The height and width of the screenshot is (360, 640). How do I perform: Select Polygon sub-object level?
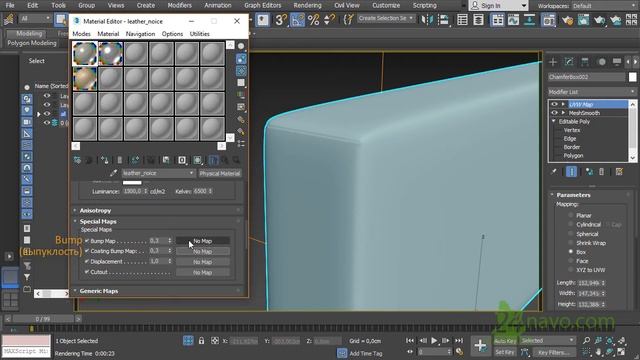pos(573,156)
